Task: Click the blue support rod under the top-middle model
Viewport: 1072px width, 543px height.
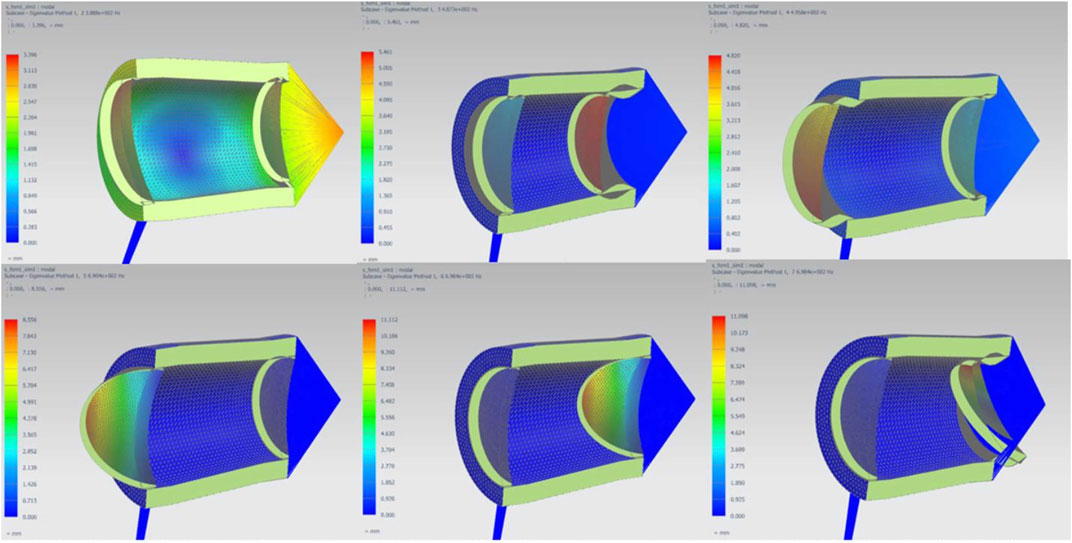Action: [x=493, y=247]
